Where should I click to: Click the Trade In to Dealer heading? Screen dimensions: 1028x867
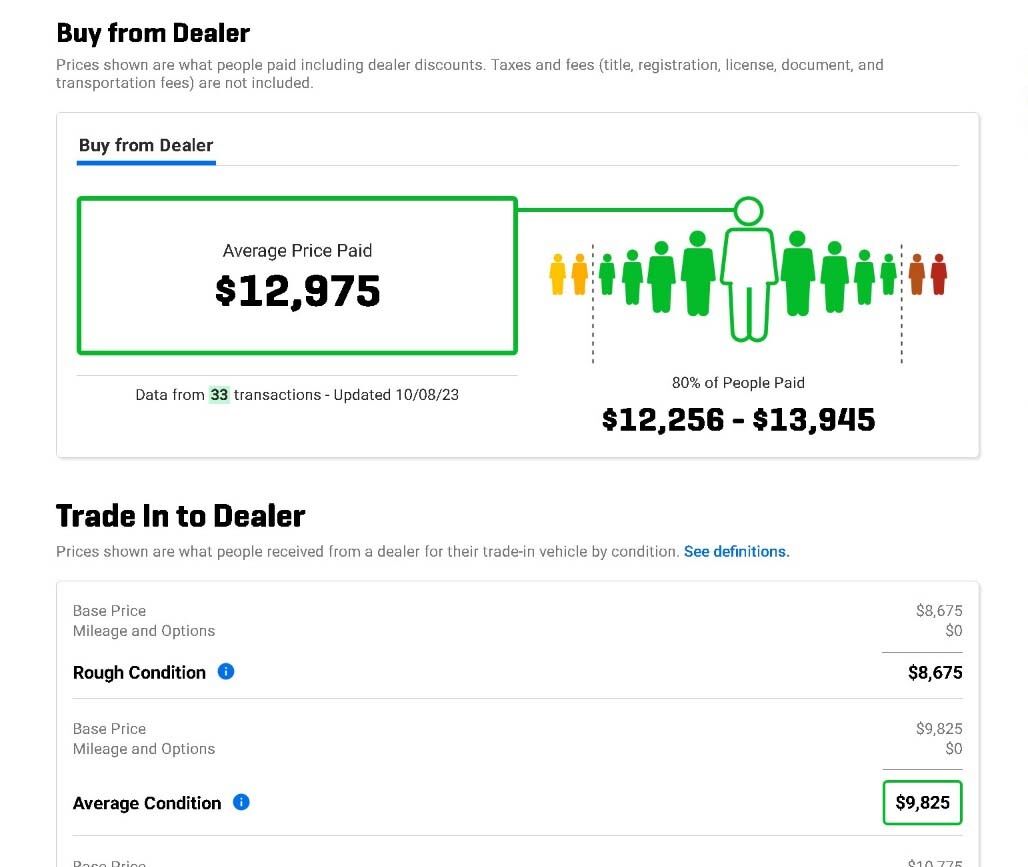(180, 516)
